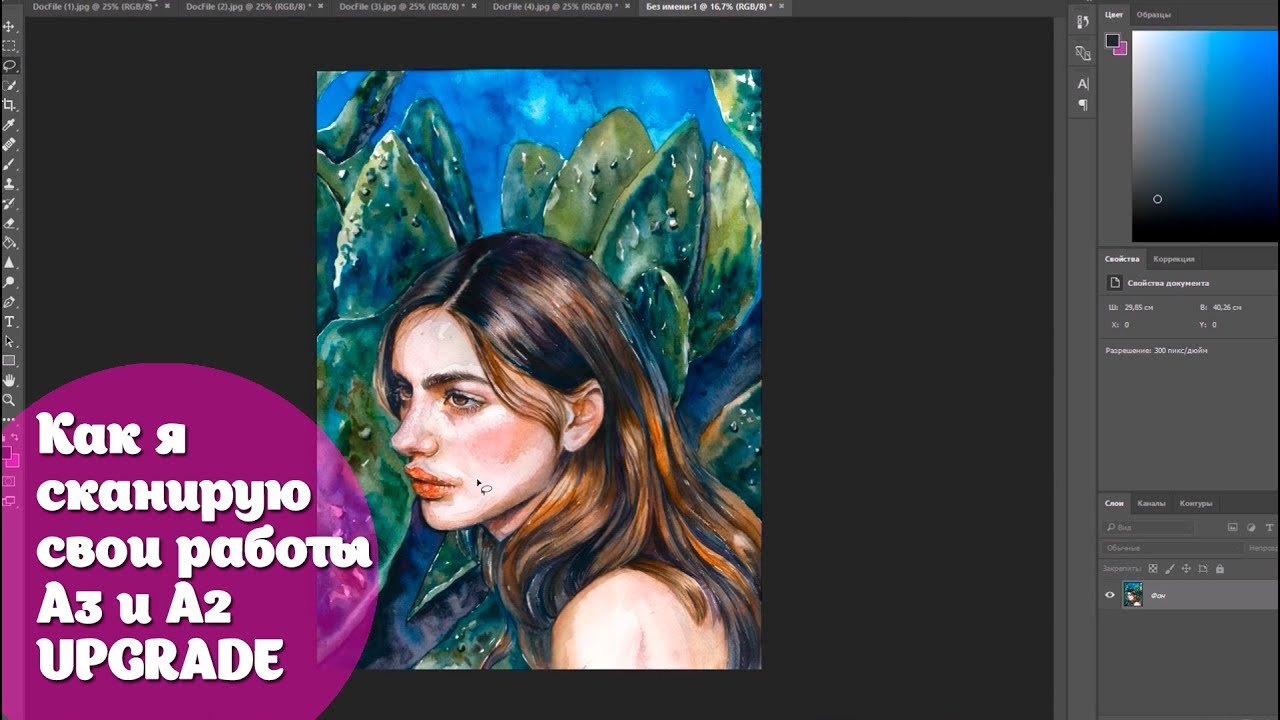Viewport: 1280px width, 720px height.
Task: Select the Move tool
Action: click(x=9, y=26)
